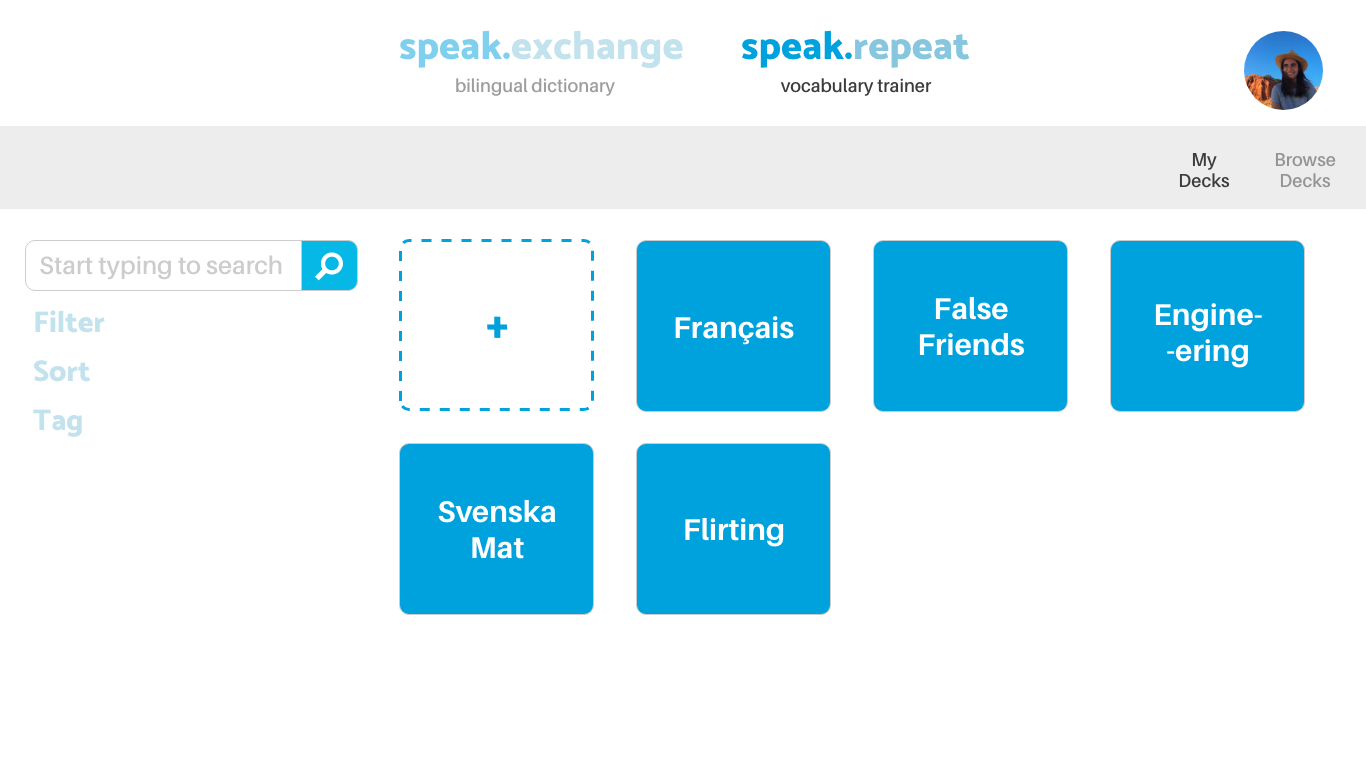Click the vocabulary trainer subtitle link

click(856, 86)
